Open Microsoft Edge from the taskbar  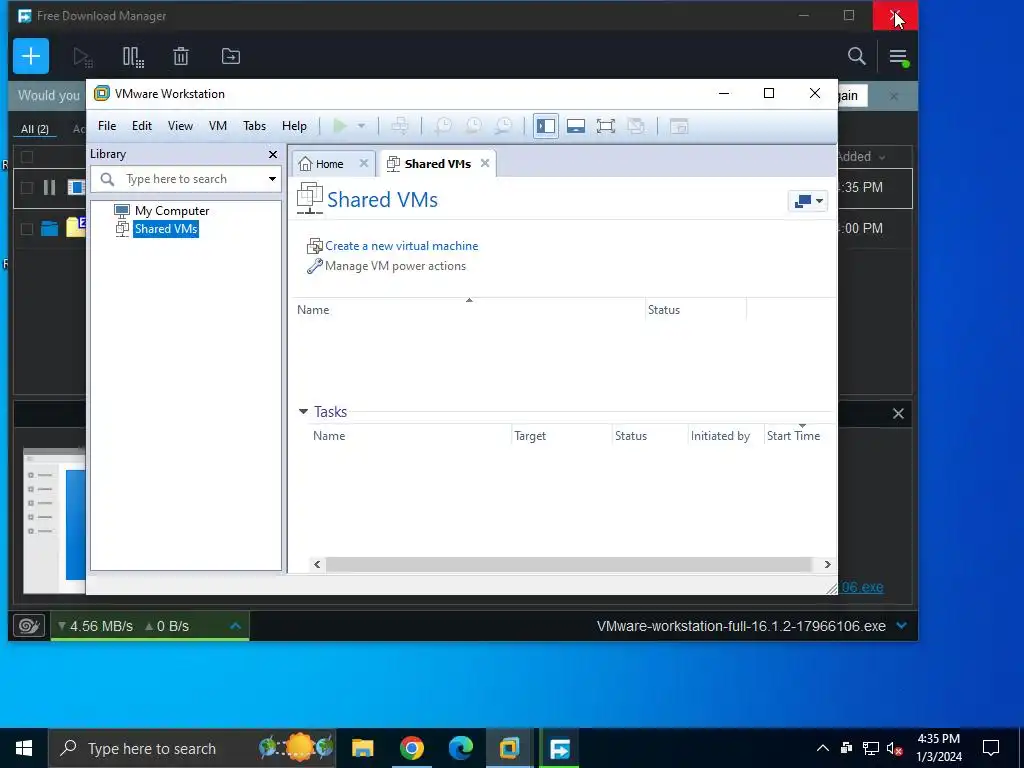point(460,748)
